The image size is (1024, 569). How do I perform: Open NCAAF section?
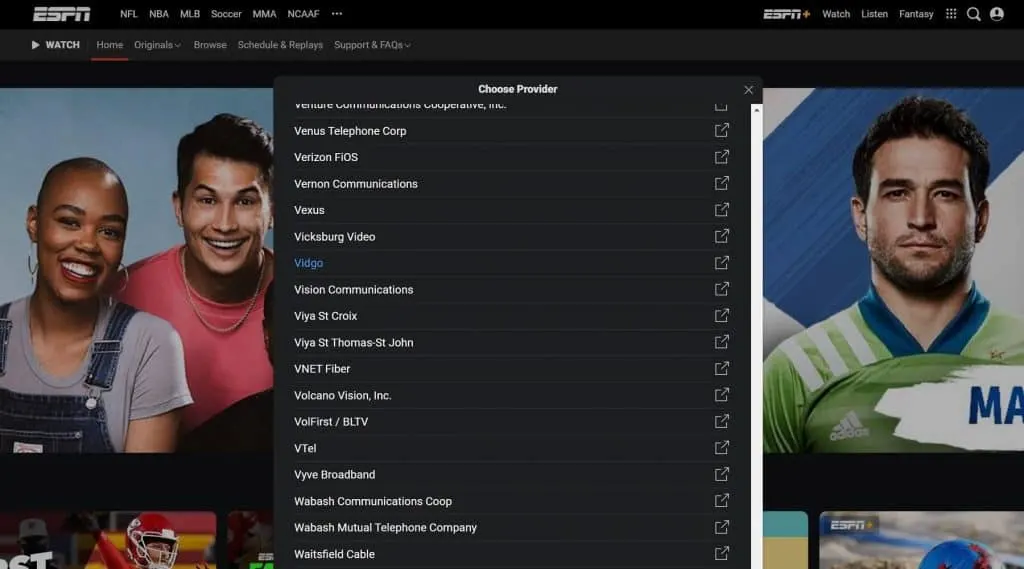(x=303, y=14)
